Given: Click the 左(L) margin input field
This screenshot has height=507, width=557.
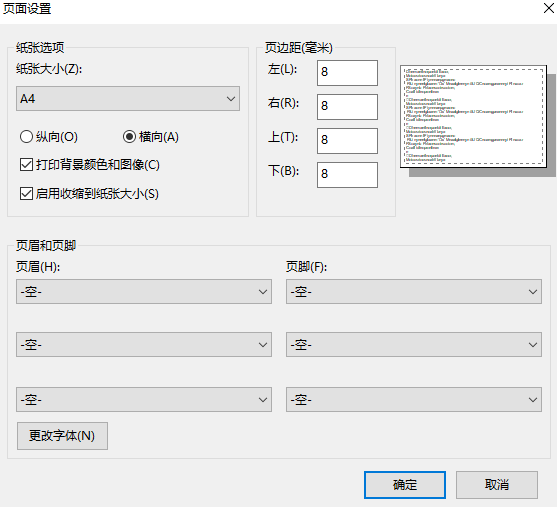Looking at the screenshot, I should coord(347,73).
